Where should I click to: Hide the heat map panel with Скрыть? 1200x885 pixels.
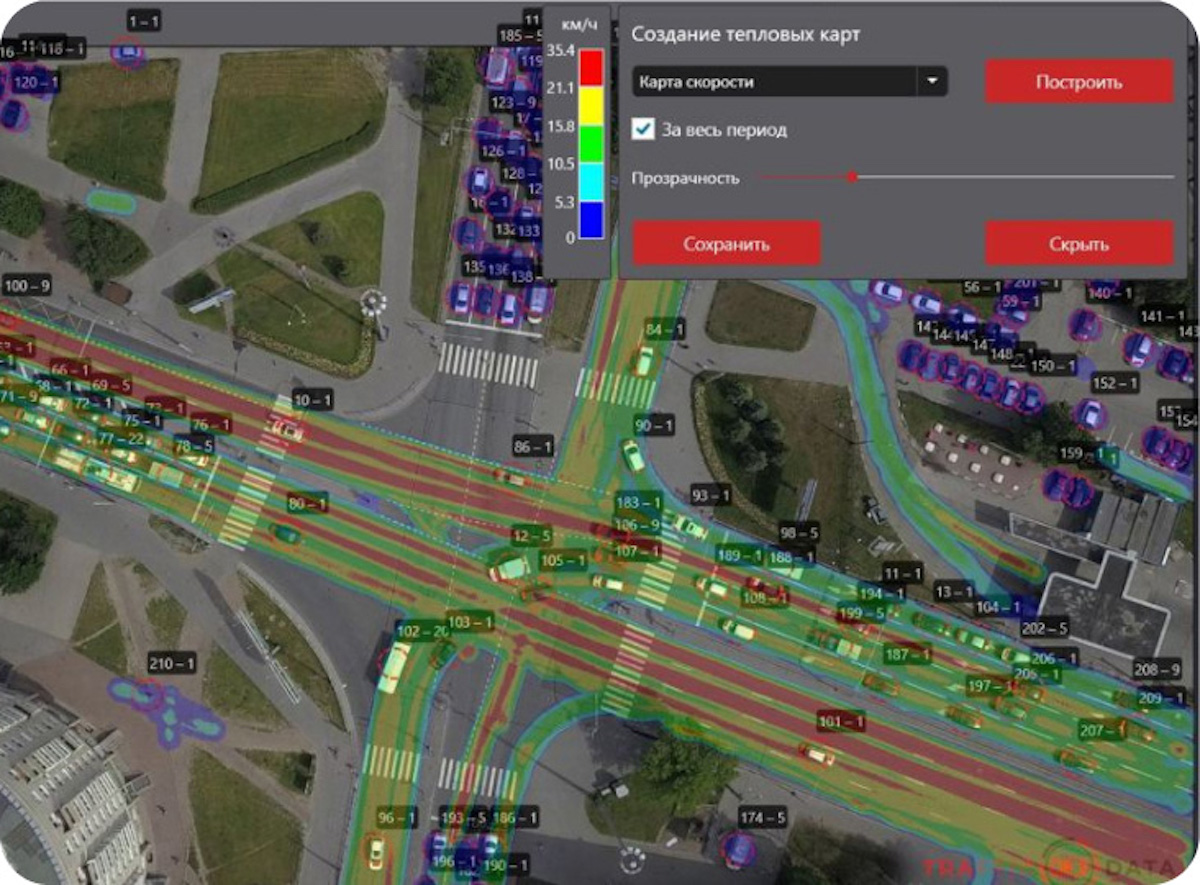tap(1078, 244)
